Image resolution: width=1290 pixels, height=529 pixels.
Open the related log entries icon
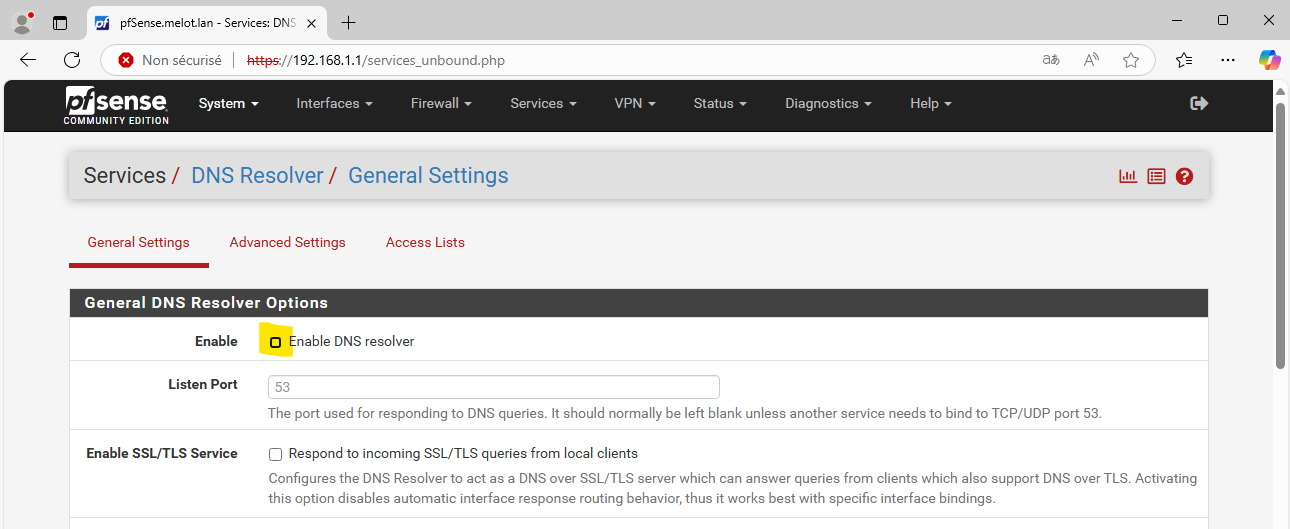click(x=1156, y=176)
